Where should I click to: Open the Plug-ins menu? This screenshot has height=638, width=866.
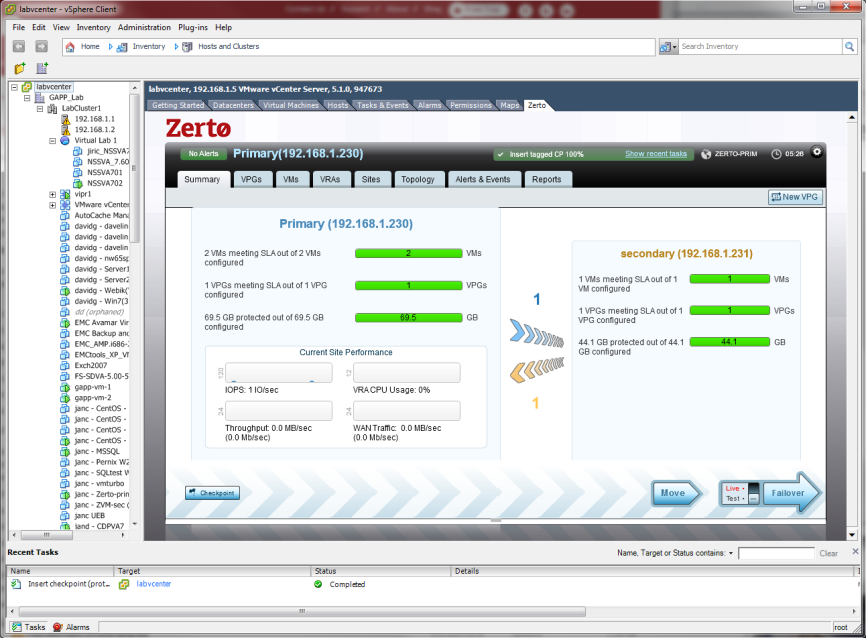point(193,27)
